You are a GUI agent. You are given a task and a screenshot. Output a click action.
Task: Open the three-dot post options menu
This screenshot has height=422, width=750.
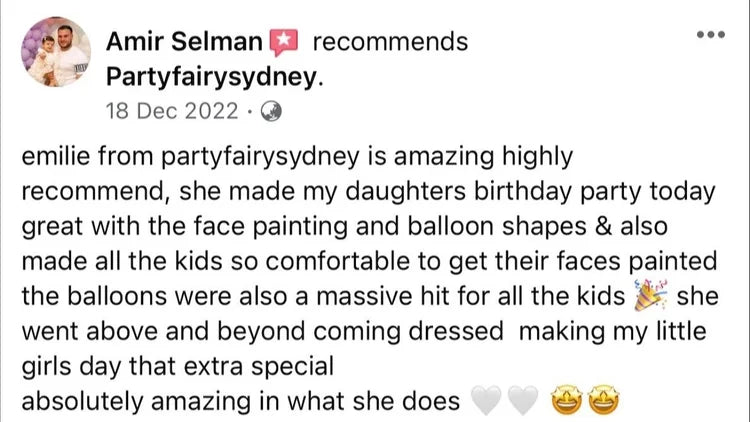(x=711, y=34)
